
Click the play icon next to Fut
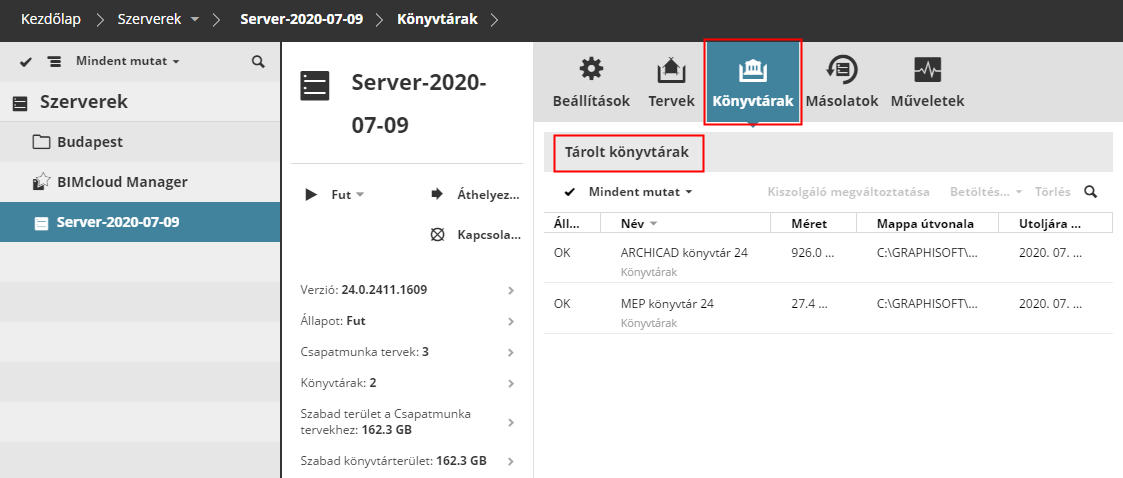pyautogui.click(x=311, y=194)
